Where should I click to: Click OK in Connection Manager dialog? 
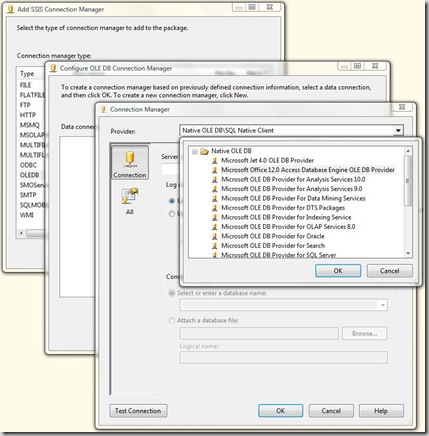click(x=280, y=411)
